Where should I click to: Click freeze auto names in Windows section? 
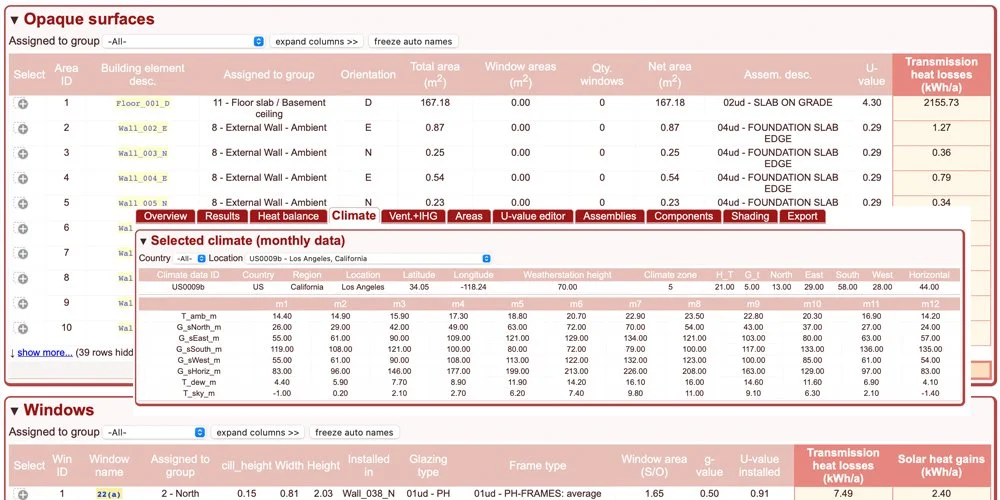[x=355, y=432]
